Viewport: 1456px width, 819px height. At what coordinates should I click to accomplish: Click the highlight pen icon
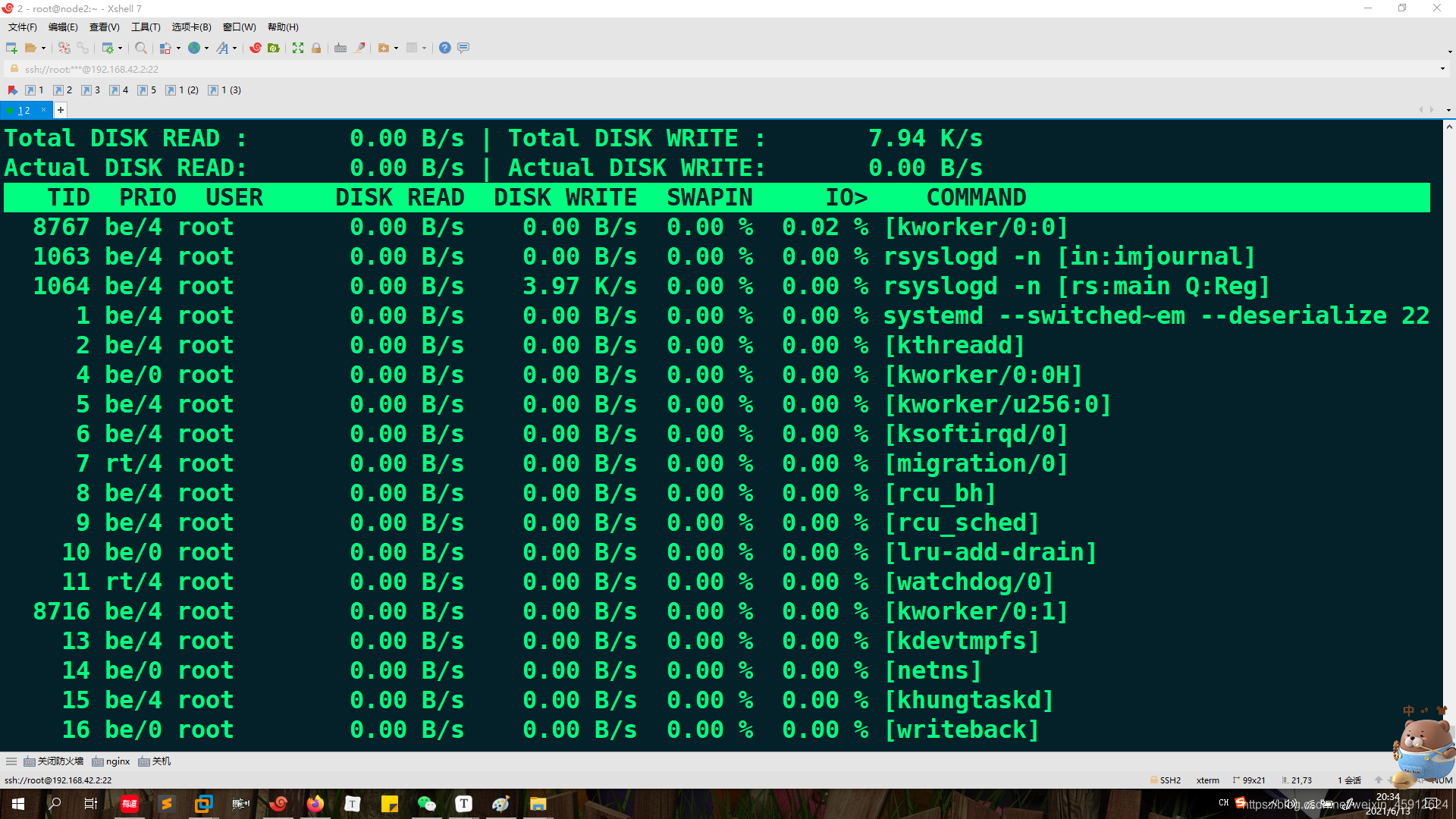pyautogui.click(x=360, y=48)
